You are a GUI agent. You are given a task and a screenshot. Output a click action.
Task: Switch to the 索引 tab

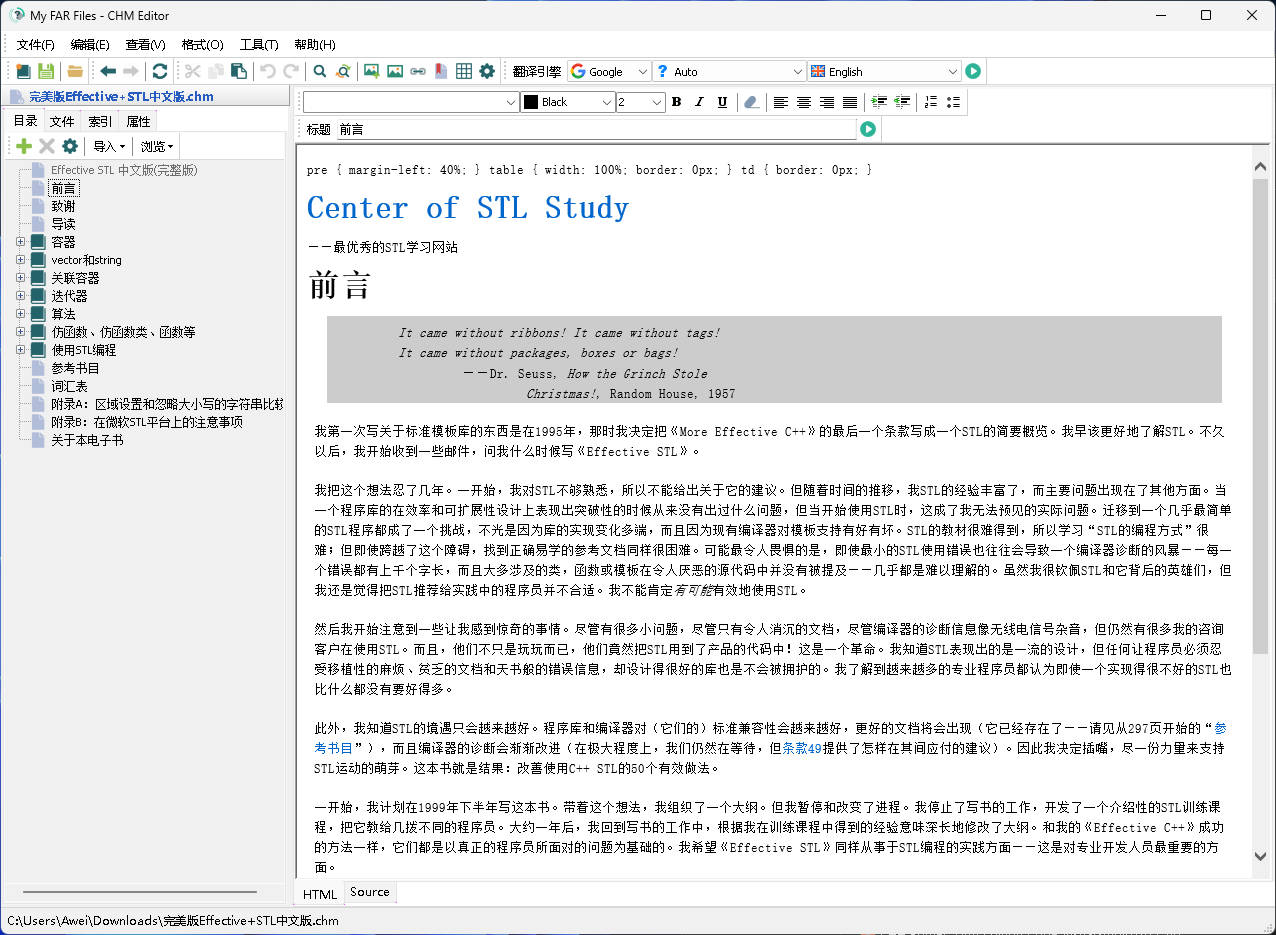pos(100,121)
